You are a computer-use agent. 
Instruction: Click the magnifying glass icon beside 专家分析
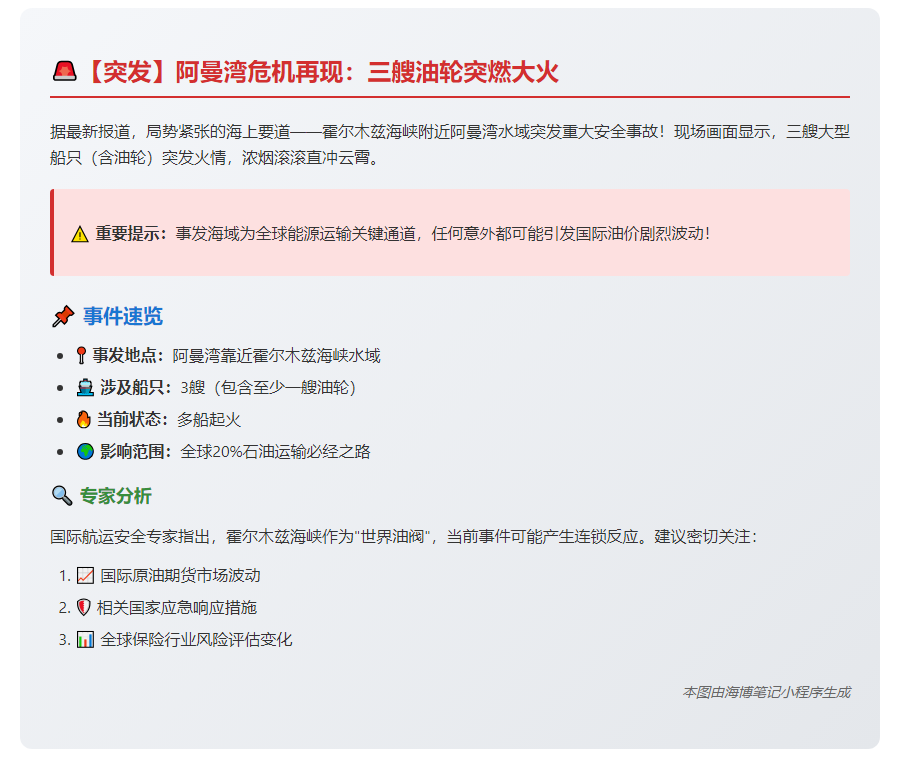(62, 495)
